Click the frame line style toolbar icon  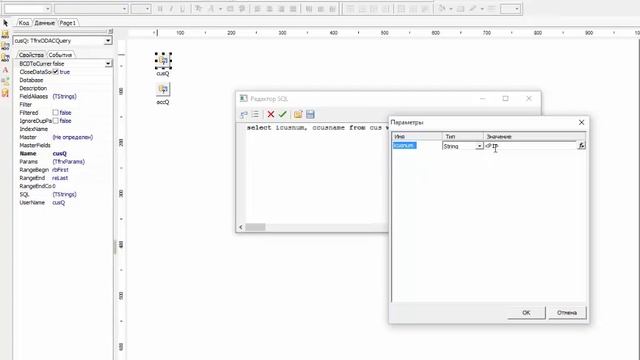[x=492, y=9]
